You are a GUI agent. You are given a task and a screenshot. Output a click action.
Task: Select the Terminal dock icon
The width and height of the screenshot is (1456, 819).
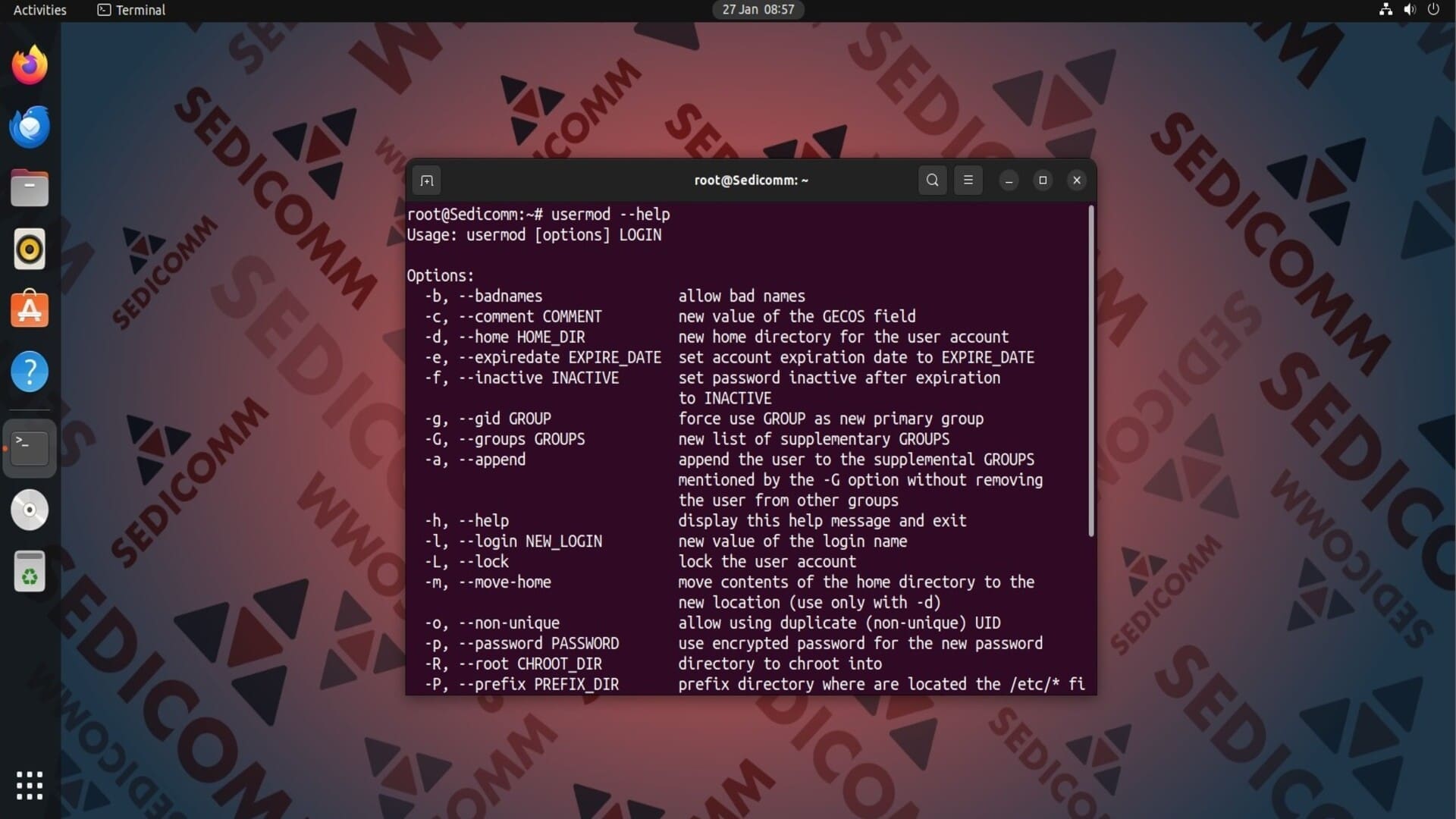coord(30,448)
